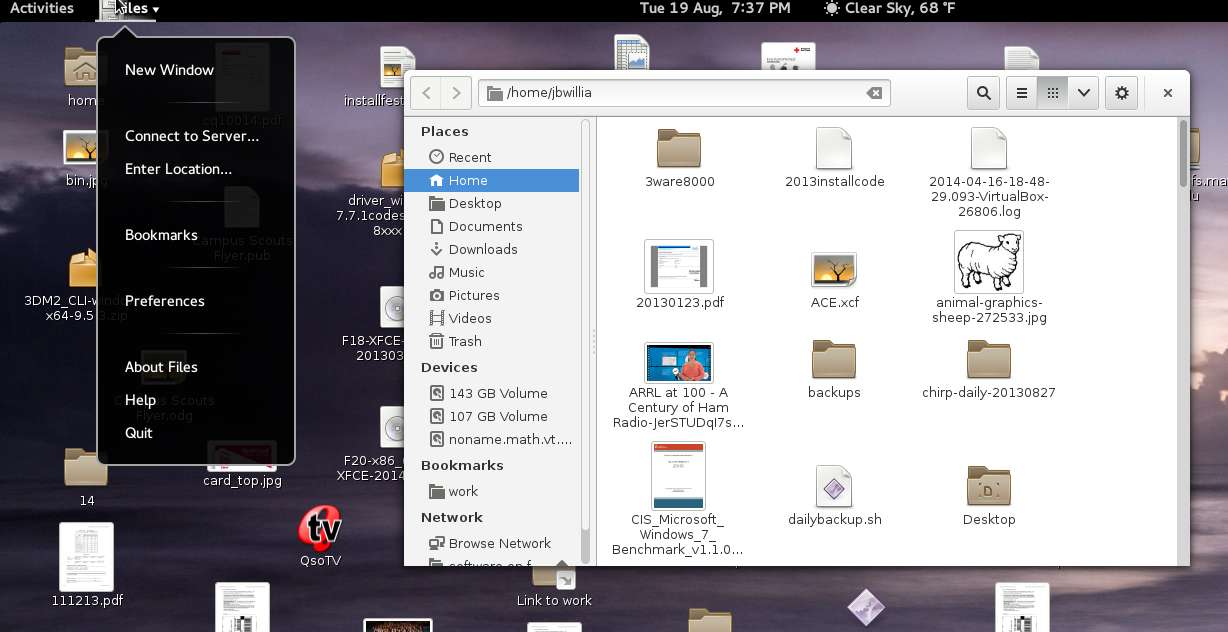Open the Files application menu dropdown
The height and width of the screenshot is (632, 1228).
(x=130, y=9)
